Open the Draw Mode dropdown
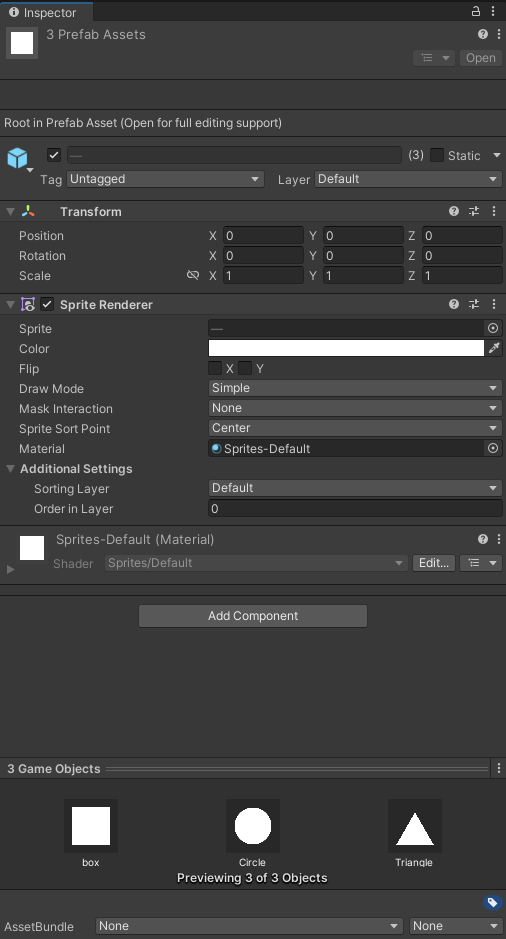The width and height of the screenshot is (506, 939). click(x=355, y=388)
